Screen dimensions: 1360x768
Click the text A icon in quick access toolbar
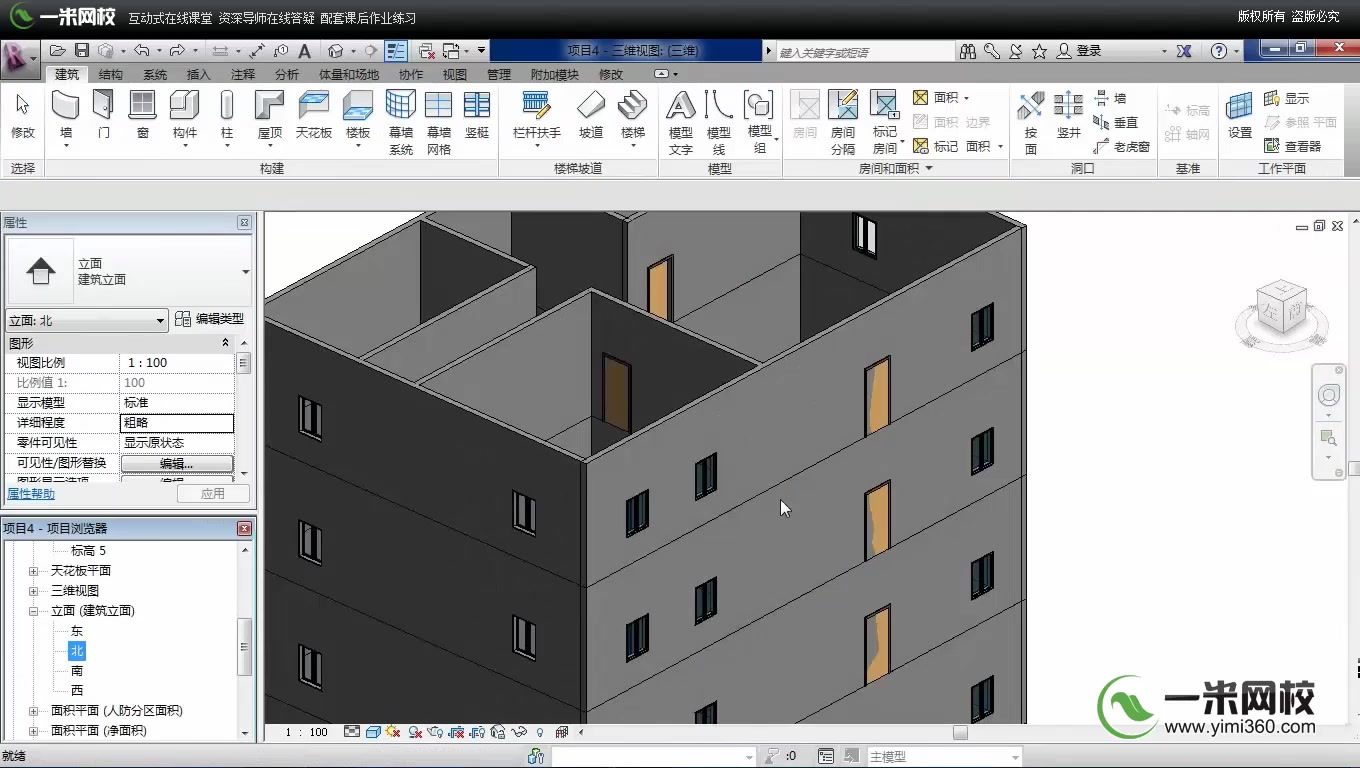coord(305,50)
